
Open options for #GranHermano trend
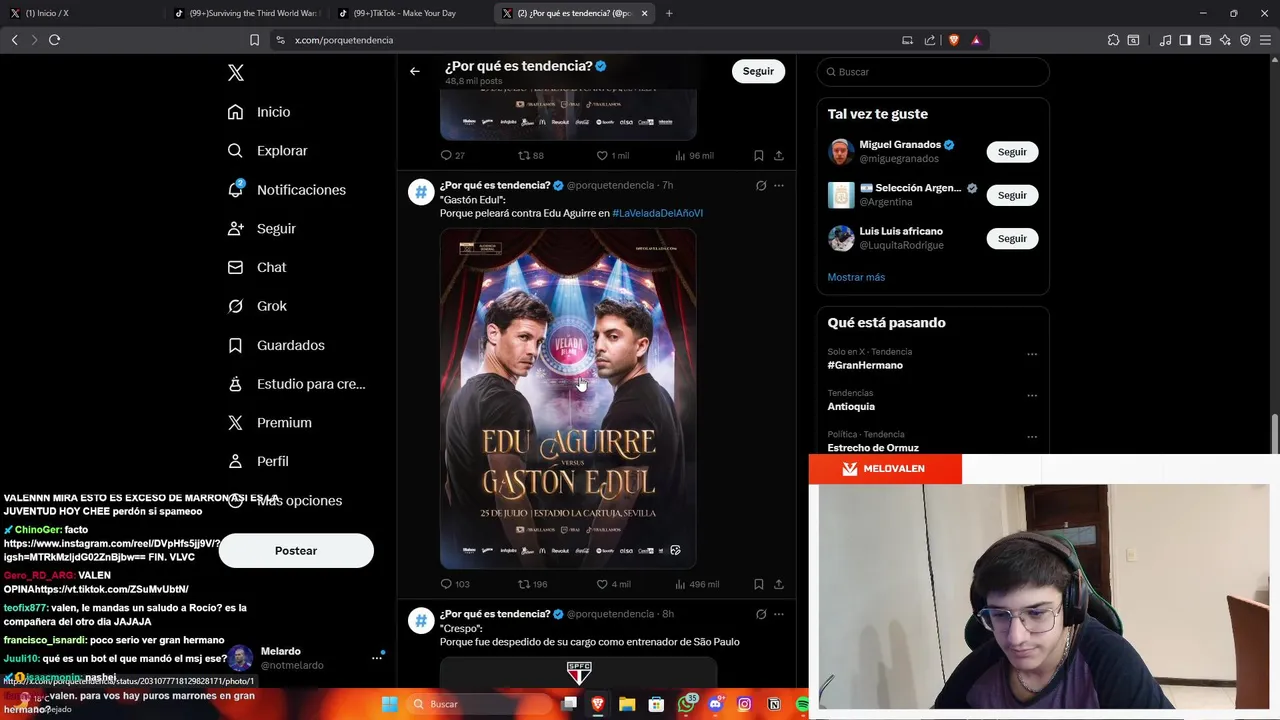(x=1032, y=354)
